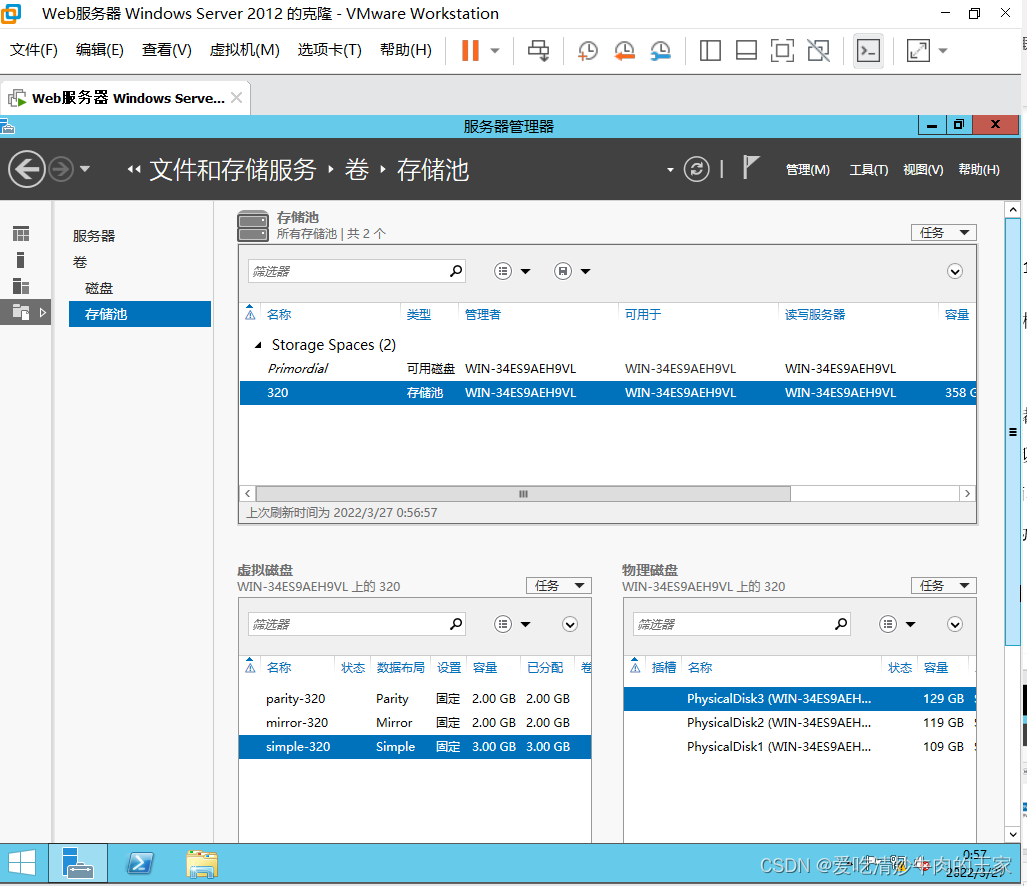Open dashboard icon in left sidebar
This screenshot has height=886, width=1027.
click(21, 234)
